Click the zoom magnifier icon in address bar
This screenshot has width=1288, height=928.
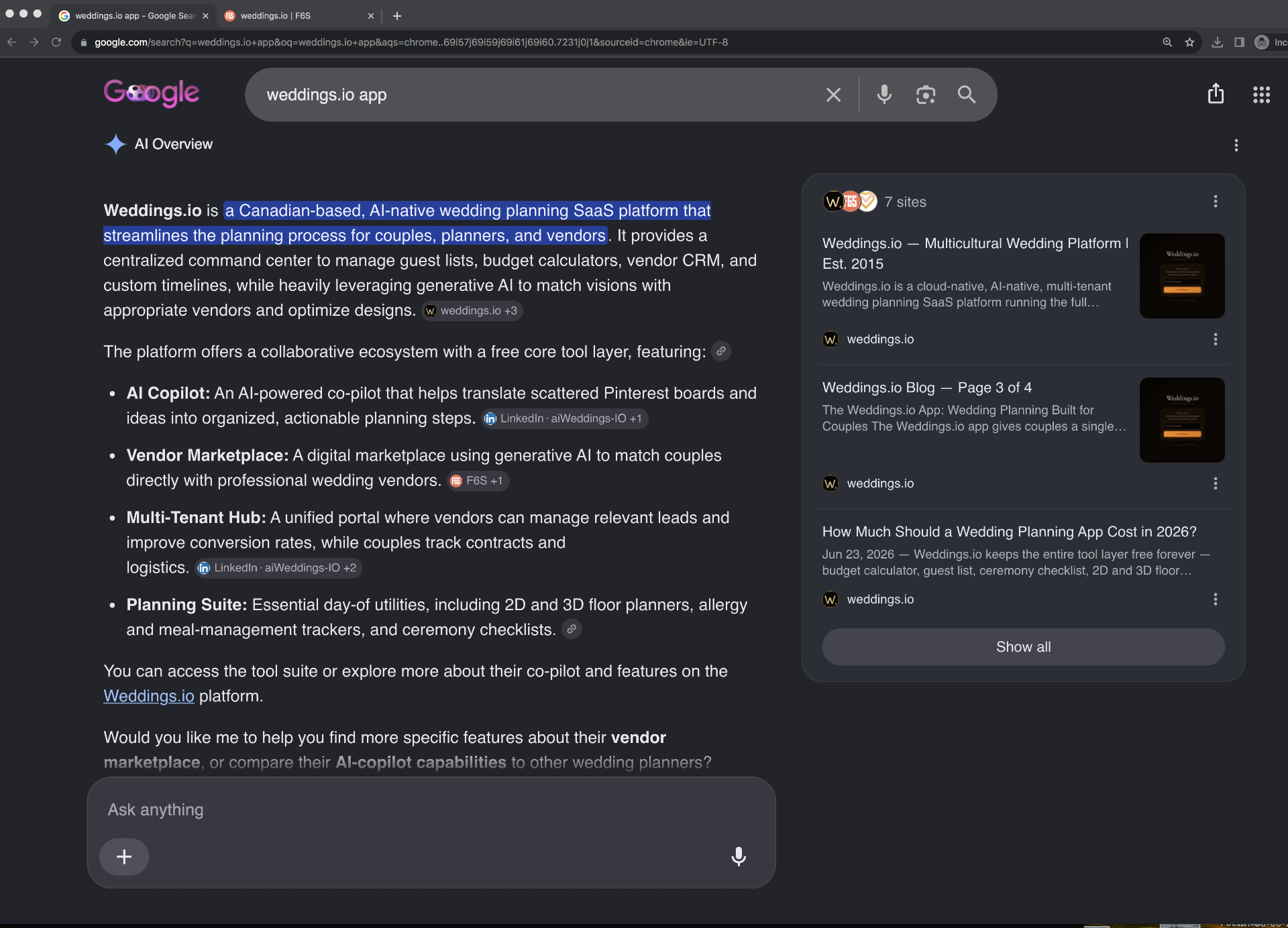pyautogui.click(x=1167, y=42)
